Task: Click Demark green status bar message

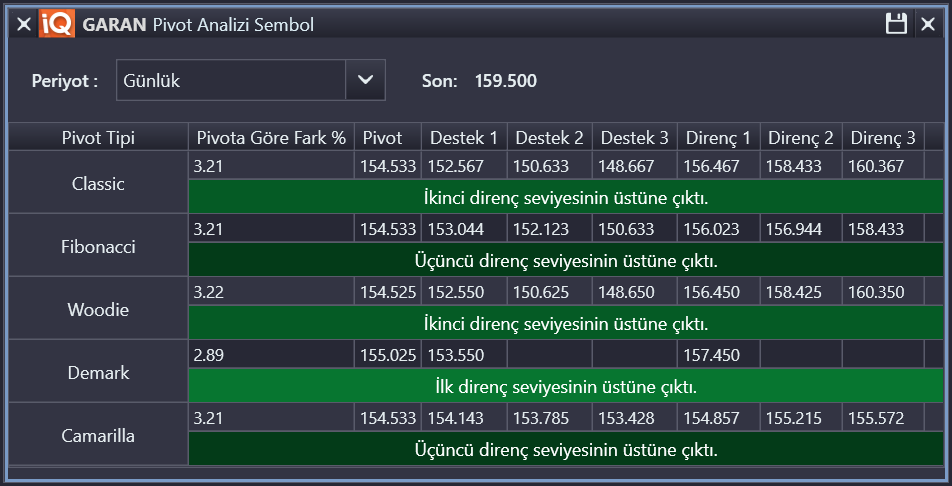Action: click(566, 386)
